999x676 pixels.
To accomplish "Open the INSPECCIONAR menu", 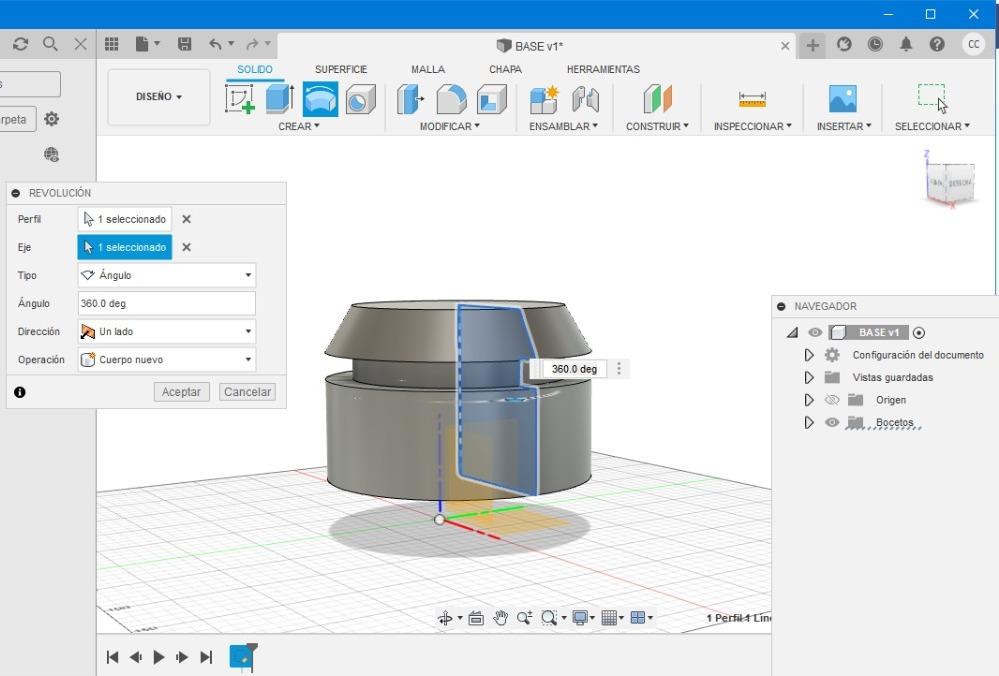I will (x=752, y=126).
